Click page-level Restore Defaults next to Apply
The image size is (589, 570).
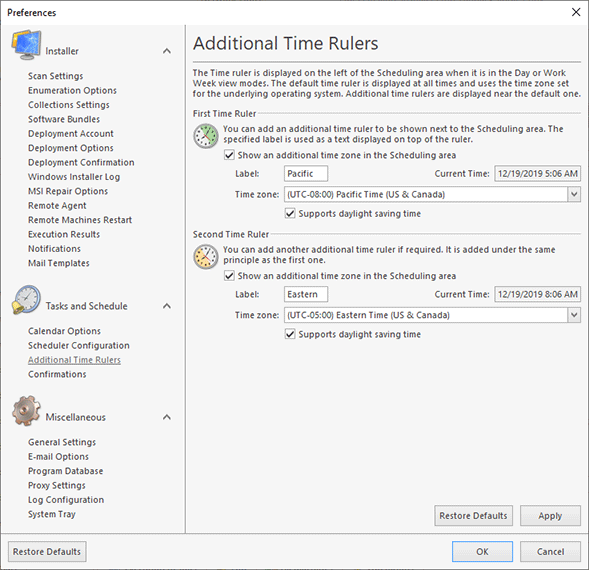(473, 516)
